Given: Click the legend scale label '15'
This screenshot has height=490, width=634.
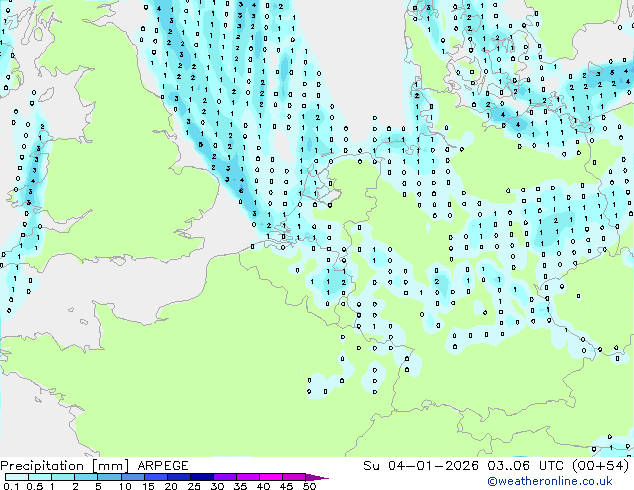Looking at the screenshot, I should point(148,486).
